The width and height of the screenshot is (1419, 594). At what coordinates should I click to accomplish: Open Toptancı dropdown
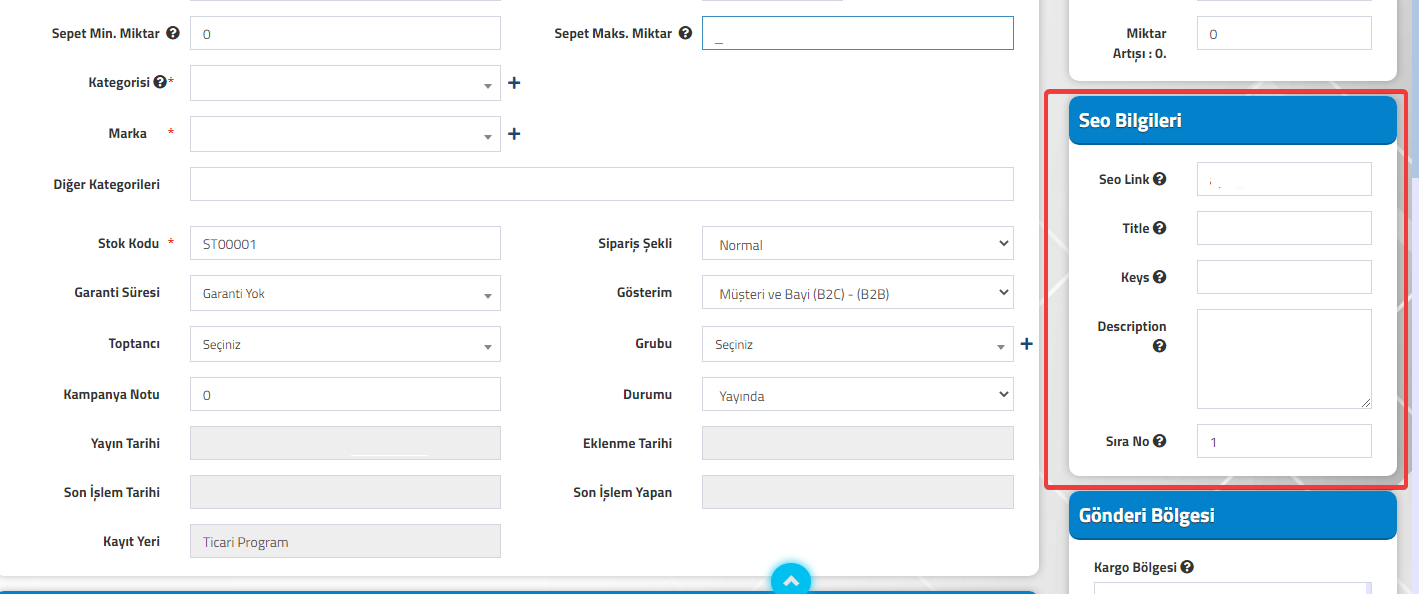click(x=345, y=344)
